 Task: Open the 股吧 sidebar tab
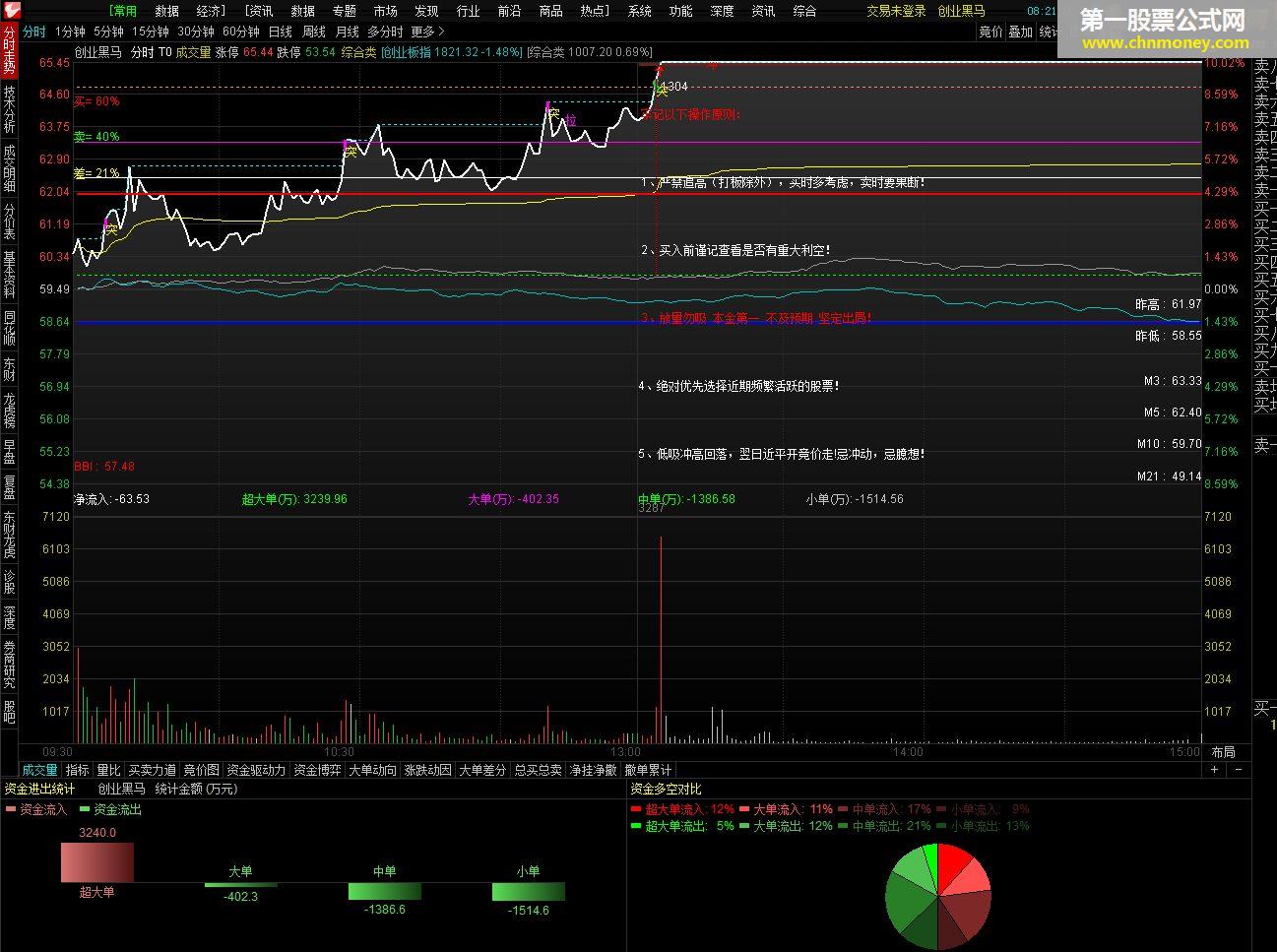tap(9, 711)
